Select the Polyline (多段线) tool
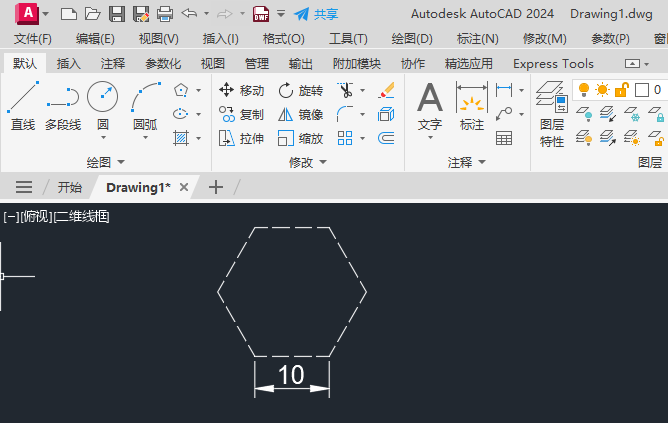Image resolution: width=668 pixels, height=423 pixels. [63, 109]
